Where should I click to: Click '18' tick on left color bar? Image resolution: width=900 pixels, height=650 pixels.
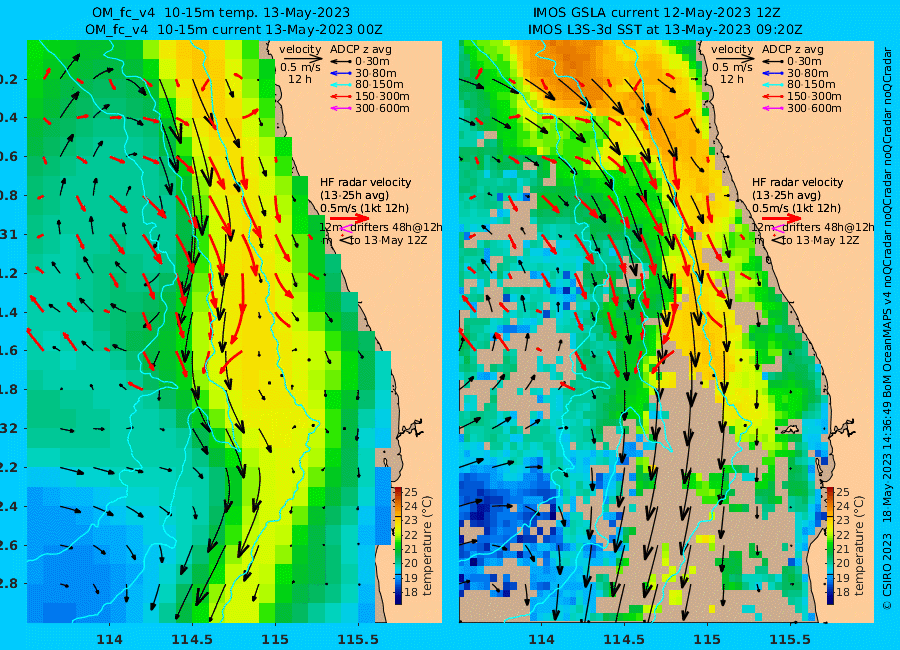411,592
